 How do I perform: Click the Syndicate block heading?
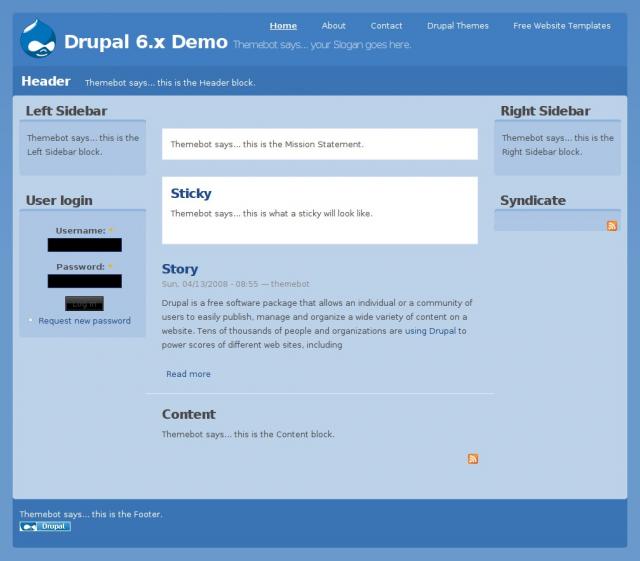coord(533,200)
